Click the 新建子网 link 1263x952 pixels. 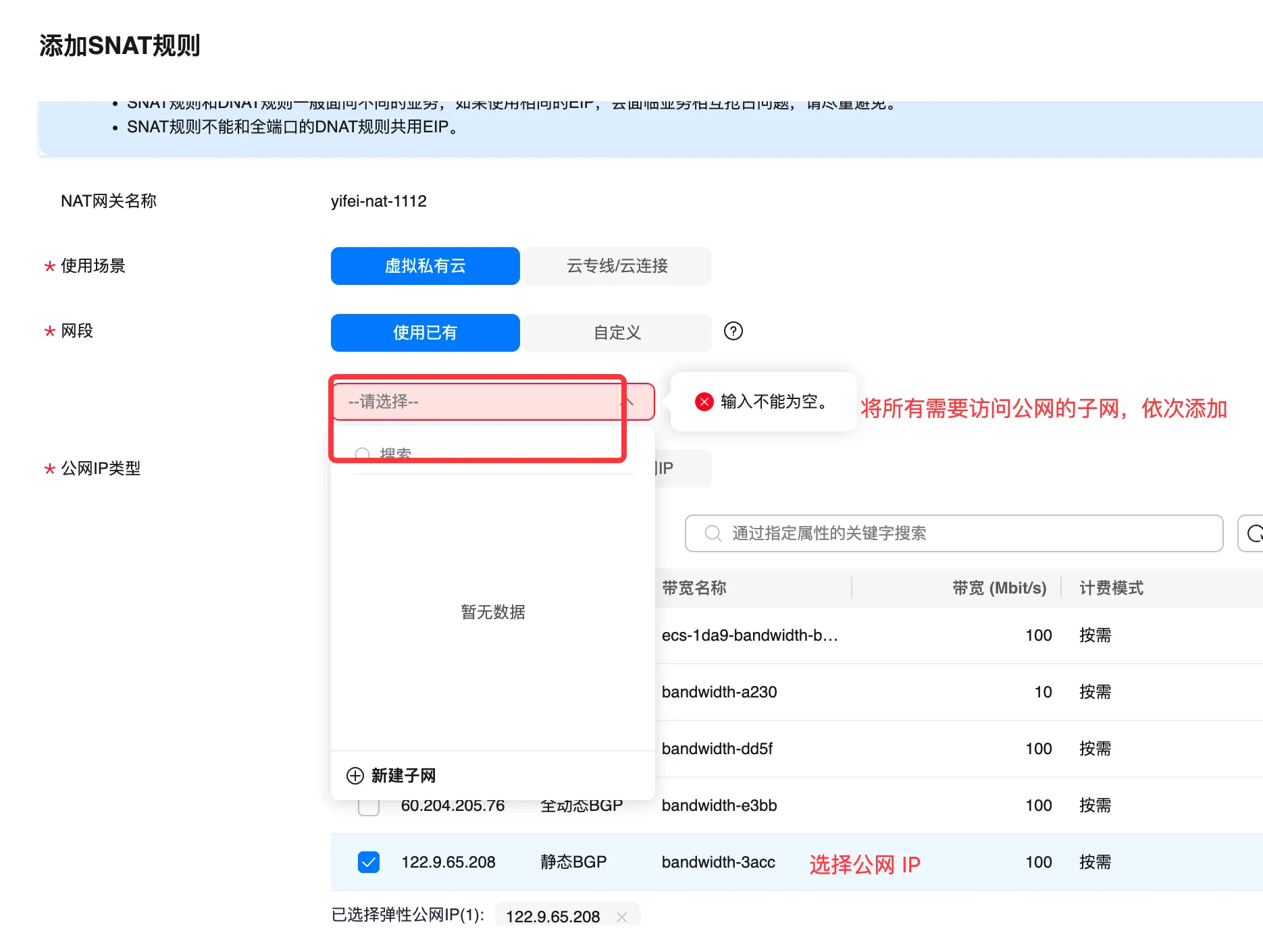click(x=403, y=775)
